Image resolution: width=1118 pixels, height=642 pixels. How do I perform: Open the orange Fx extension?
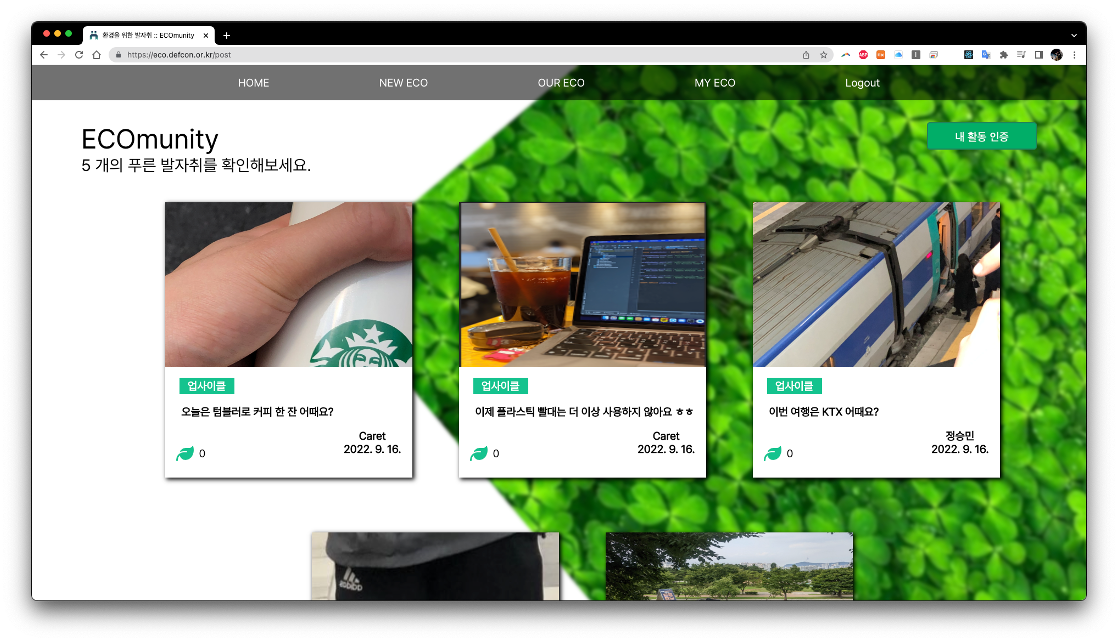881,55
